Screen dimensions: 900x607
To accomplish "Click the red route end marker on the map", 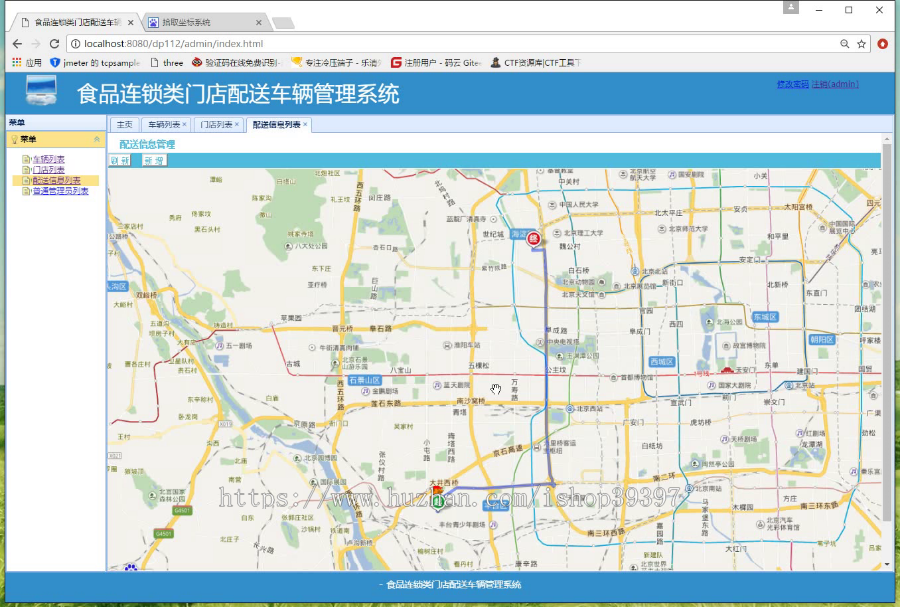I will [533, 239].
